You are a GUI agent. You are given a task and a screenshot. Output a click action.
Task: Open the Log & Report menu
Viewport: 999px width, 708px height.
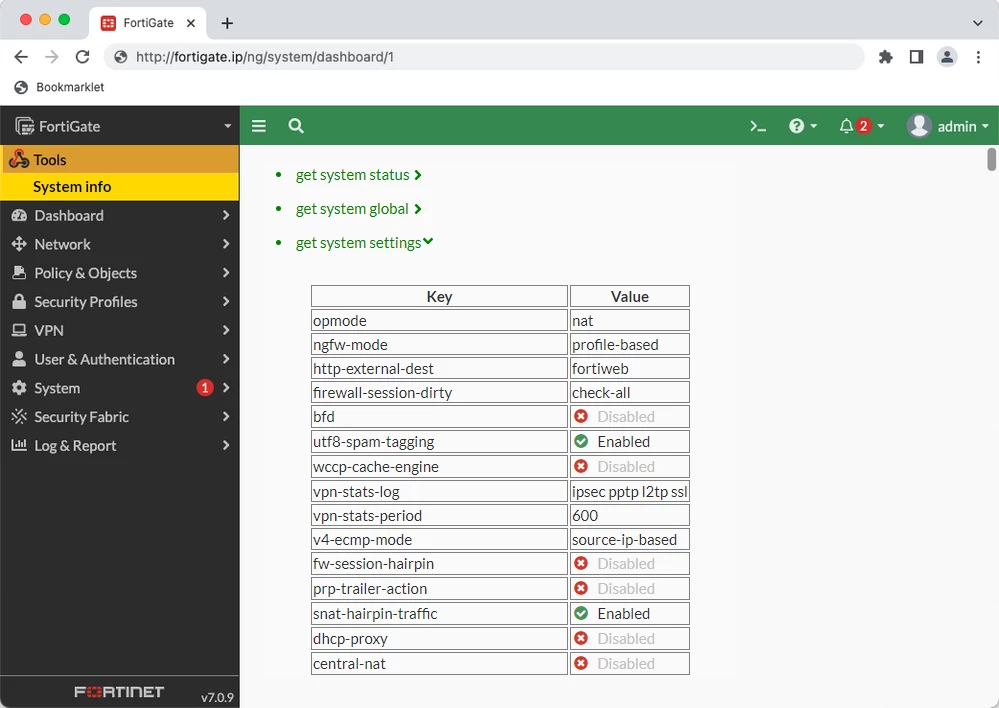point(120,445)
